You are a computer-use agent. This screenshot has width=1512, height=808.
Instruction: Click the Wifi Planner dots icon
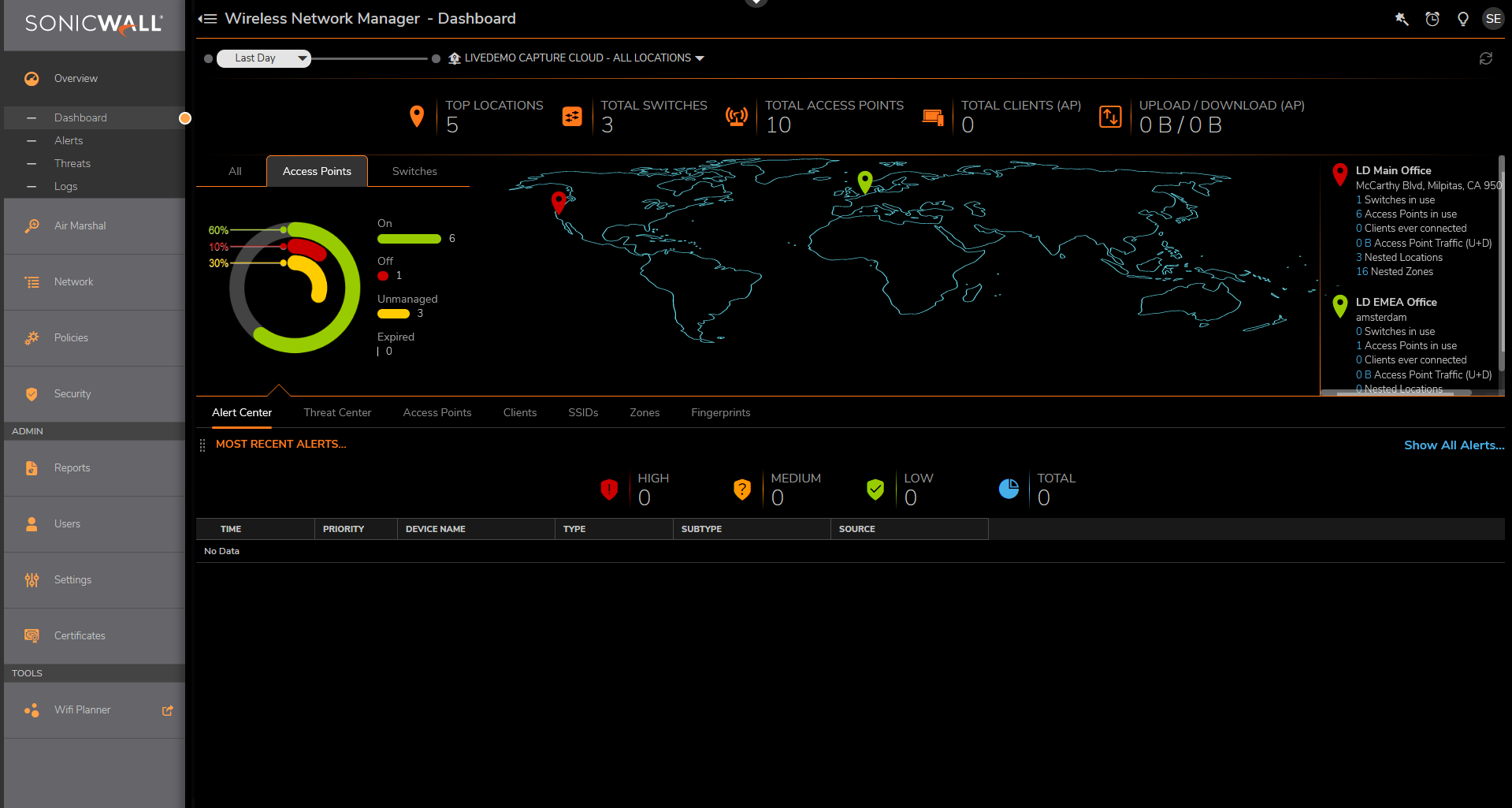coord(32,710)
